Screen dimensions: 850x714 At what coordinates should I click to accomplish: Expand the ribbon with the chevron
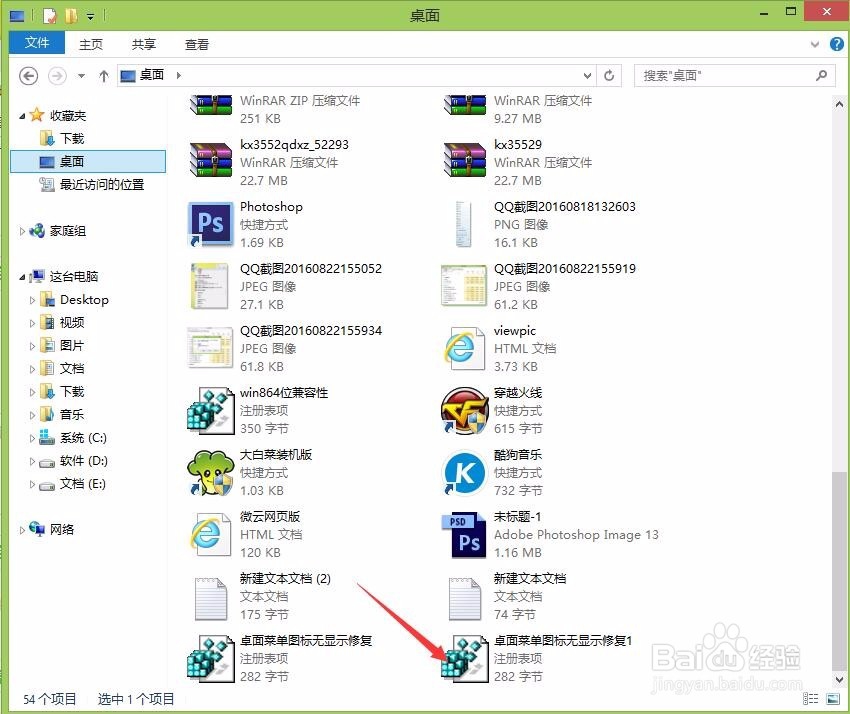815,44
